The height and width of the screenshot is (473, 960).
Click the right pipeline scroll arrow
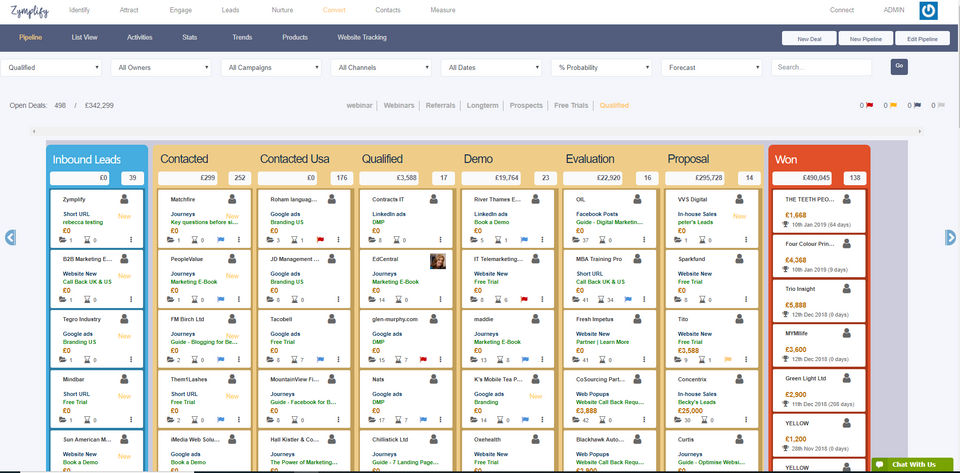(950, 237)
